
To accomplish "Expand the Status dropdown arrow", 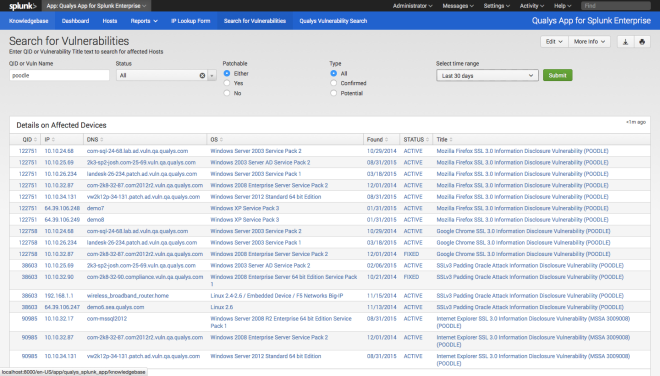I will click(212, 75).
